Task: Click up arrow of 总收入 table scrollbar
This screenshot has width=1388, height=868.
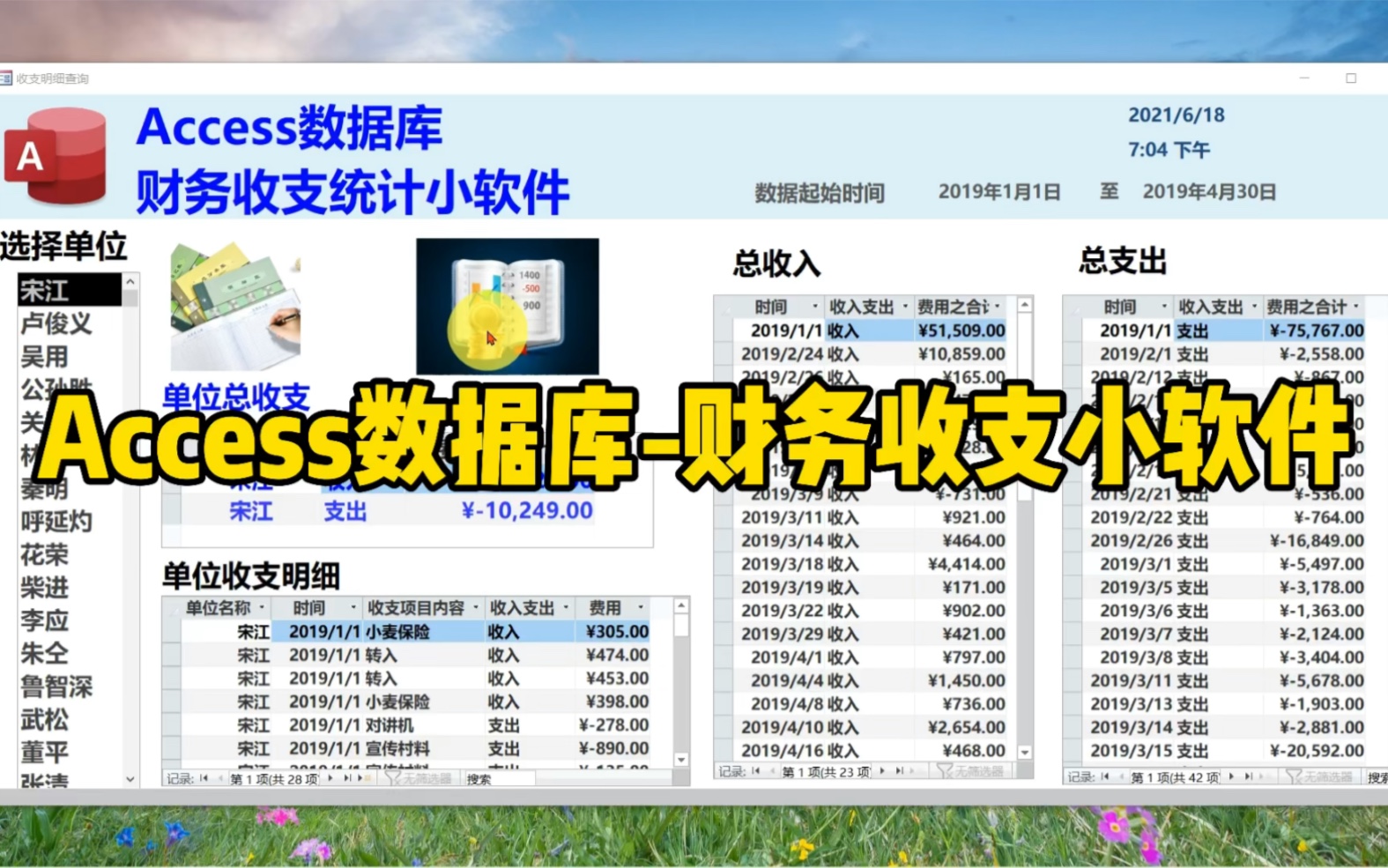Action: [x=1025, y=305]
